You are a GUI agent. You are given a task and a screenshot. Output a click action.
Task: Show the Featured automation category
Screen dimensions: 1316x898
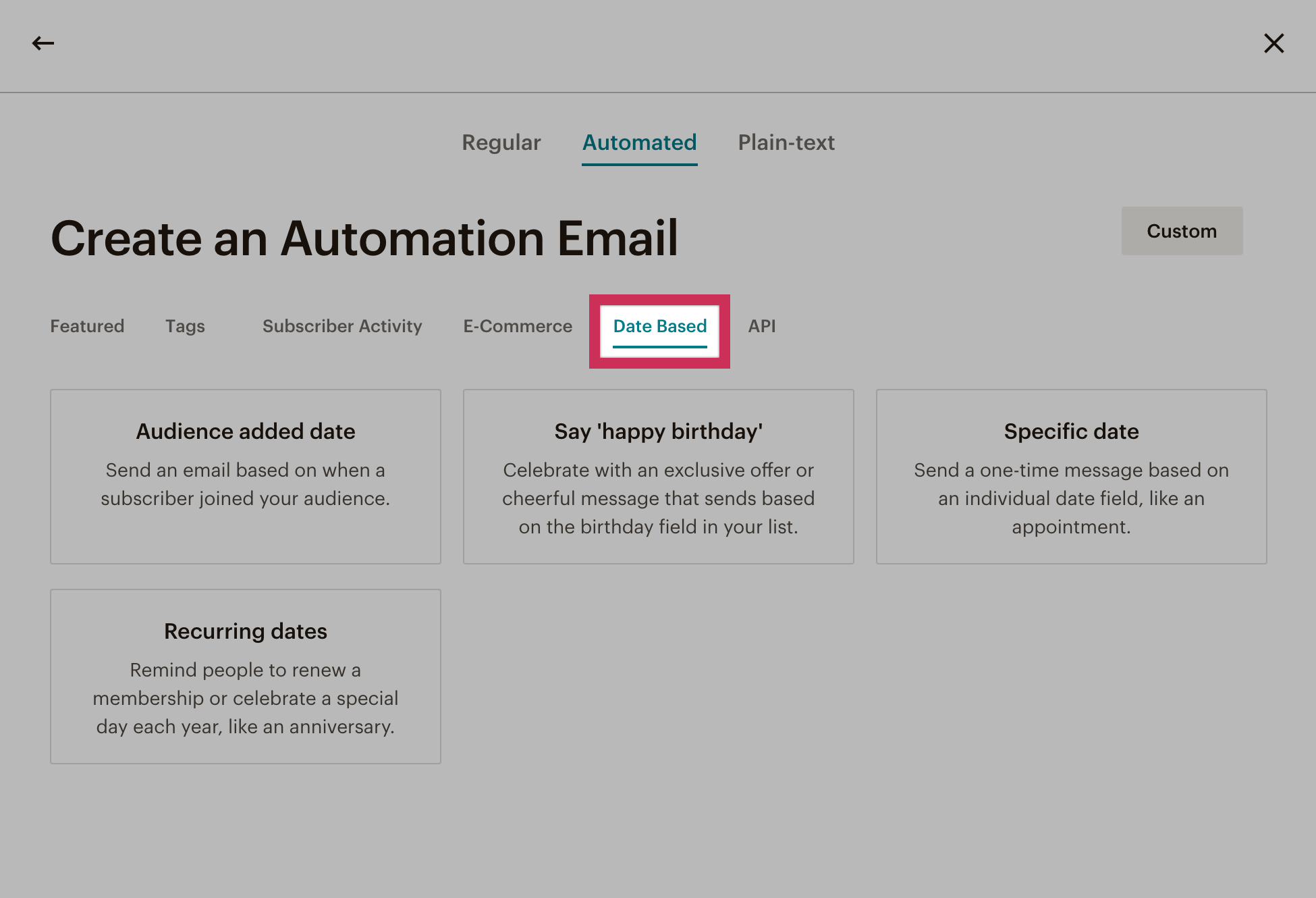[87, 326]
